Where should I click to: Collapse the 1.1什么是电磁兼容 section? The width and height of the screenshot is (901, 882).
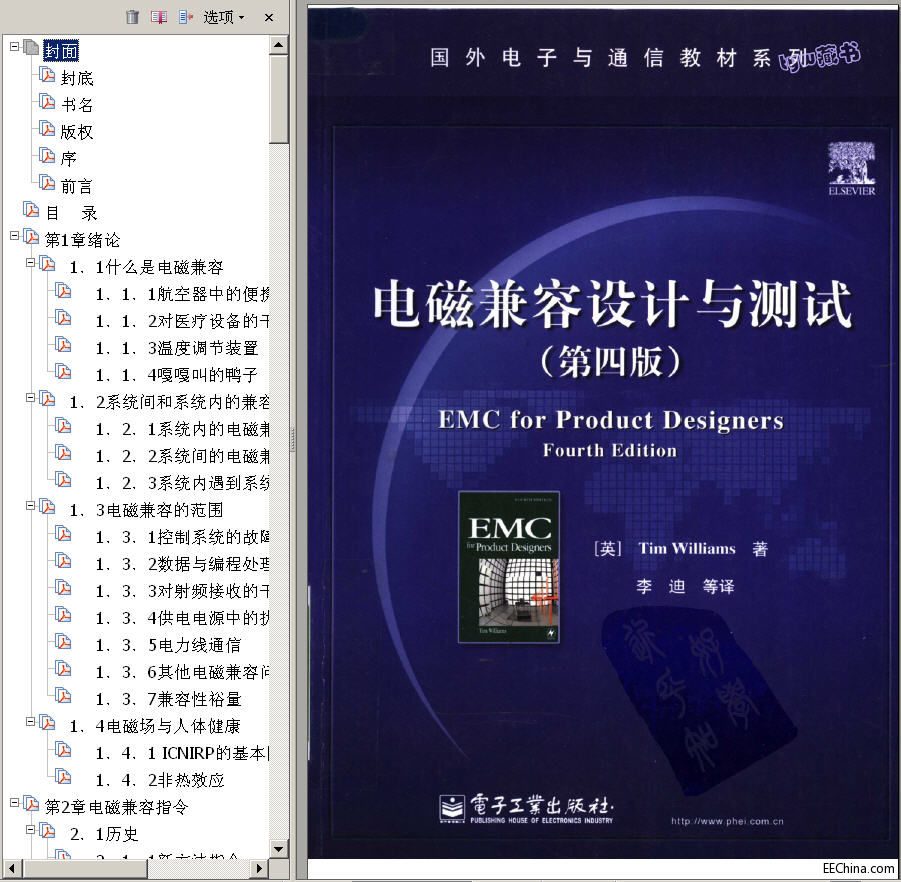click(30, 263)
